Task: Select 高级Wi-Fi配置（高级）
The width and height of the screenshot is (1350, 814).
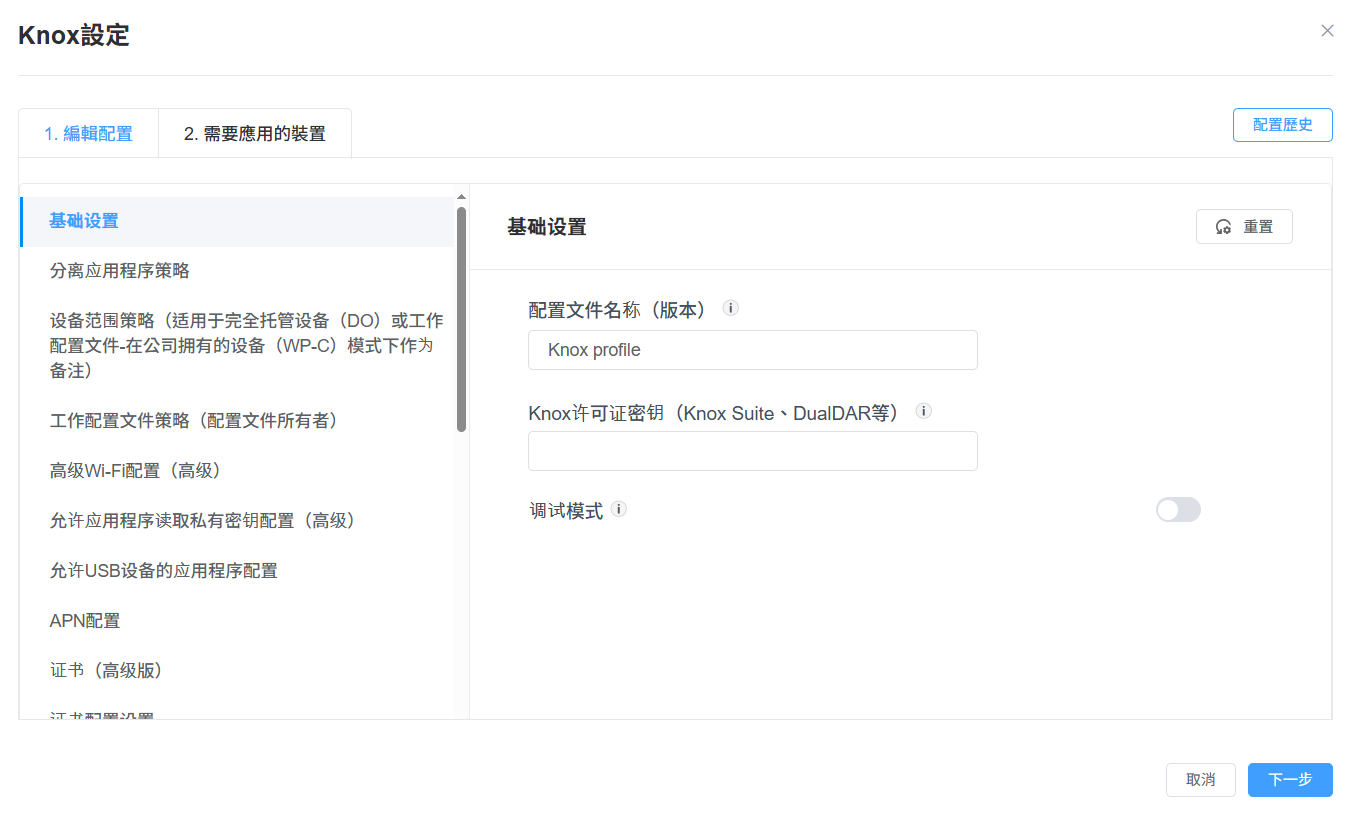Action: 237,471
